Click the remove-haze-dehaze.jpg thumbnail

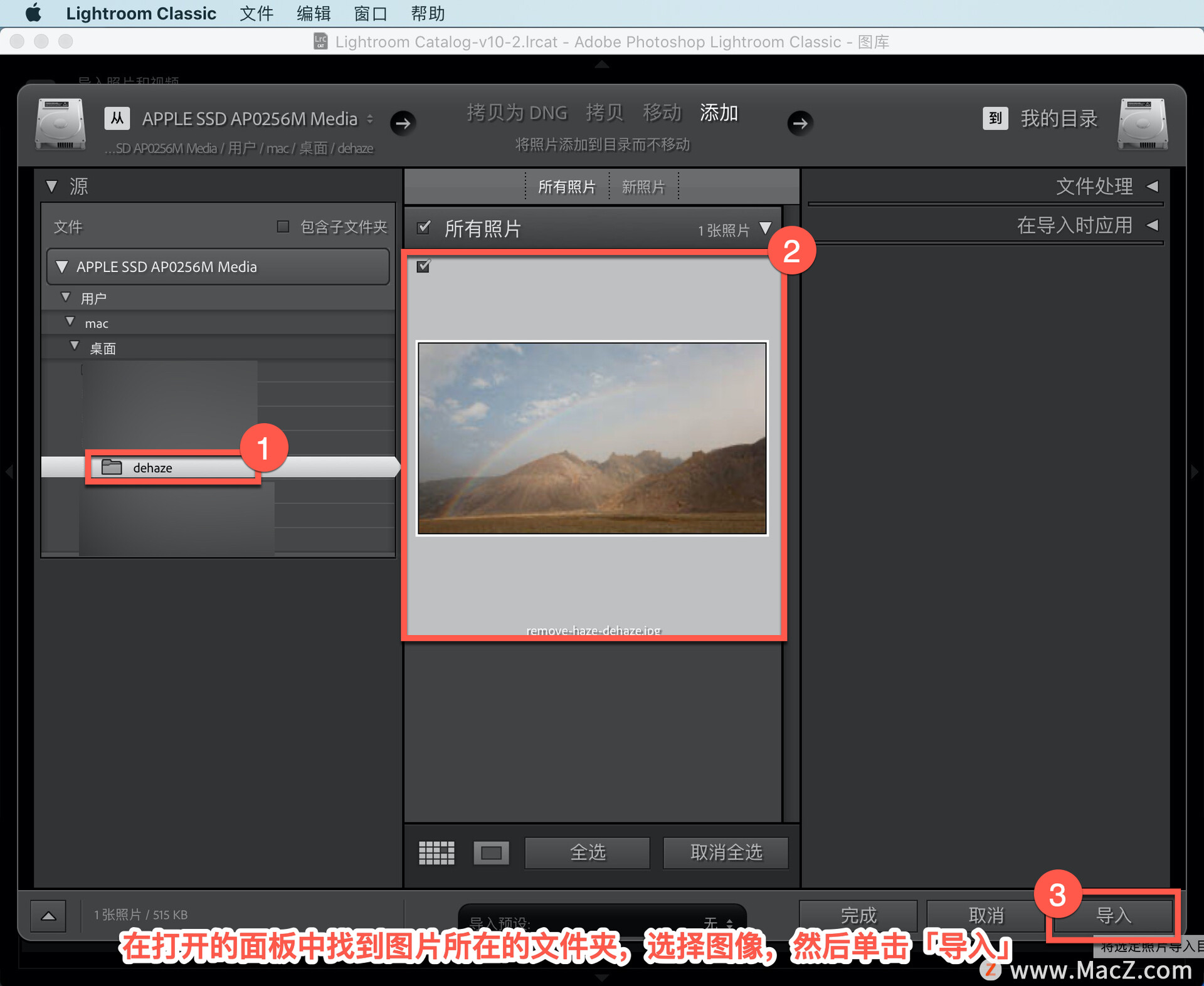(595, 438)
